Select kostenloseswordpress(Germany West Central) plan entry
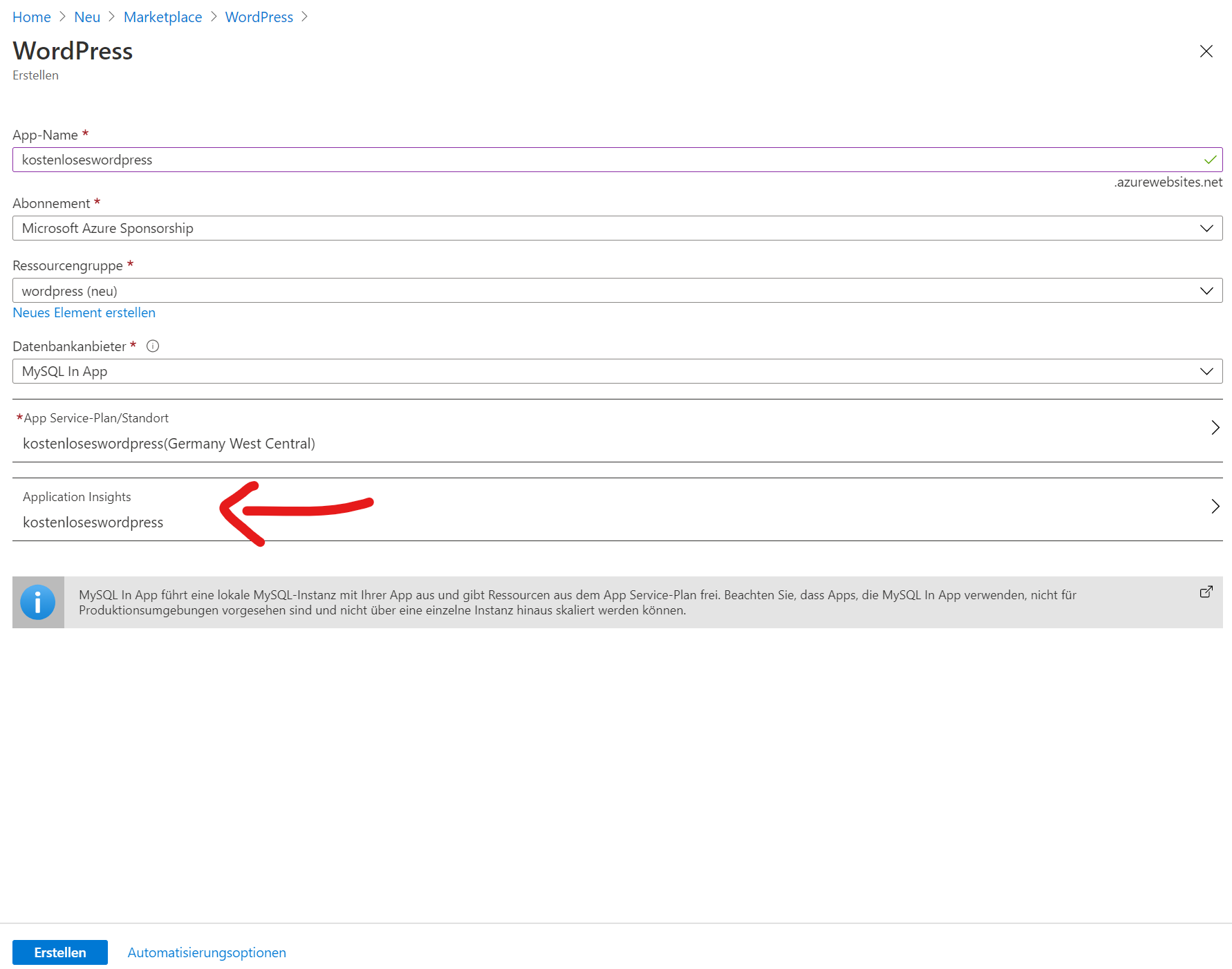 [169, 444]
